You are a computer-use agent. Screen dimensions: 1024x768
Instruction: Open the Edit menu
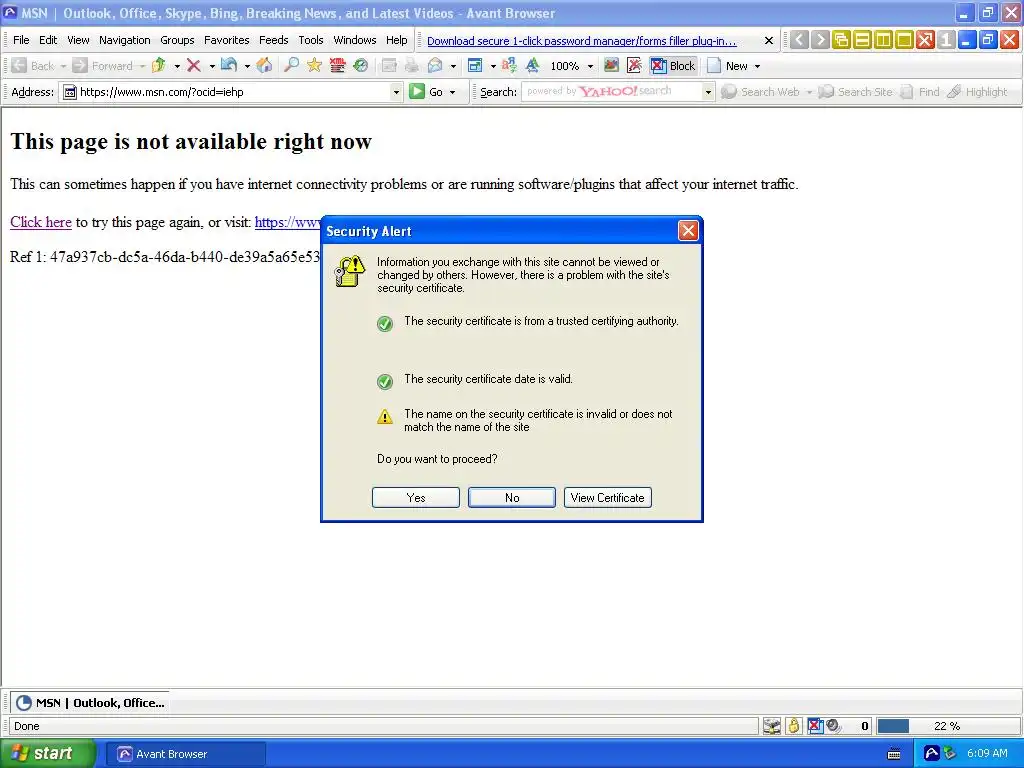48,40
